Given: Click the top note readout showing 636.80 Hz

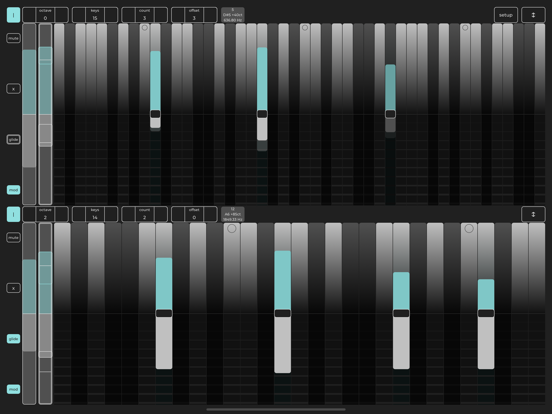Looking at the screenshot, I should point(233,15).
